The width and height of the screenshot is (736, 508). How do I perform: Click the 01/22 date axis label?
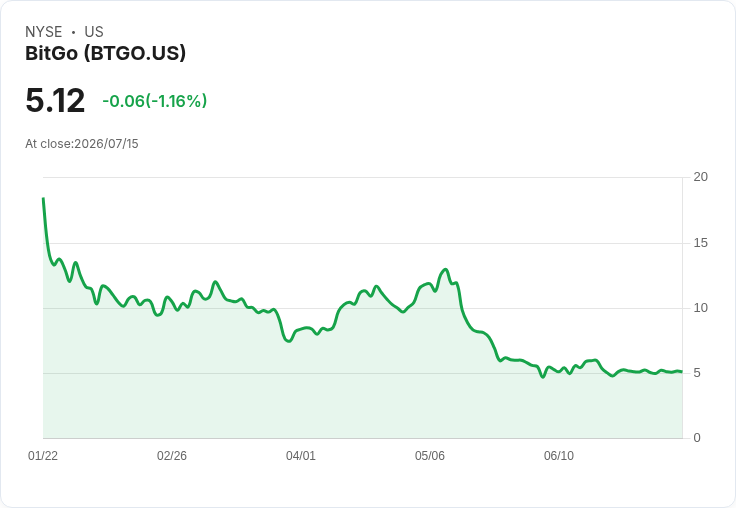(43, 455)
